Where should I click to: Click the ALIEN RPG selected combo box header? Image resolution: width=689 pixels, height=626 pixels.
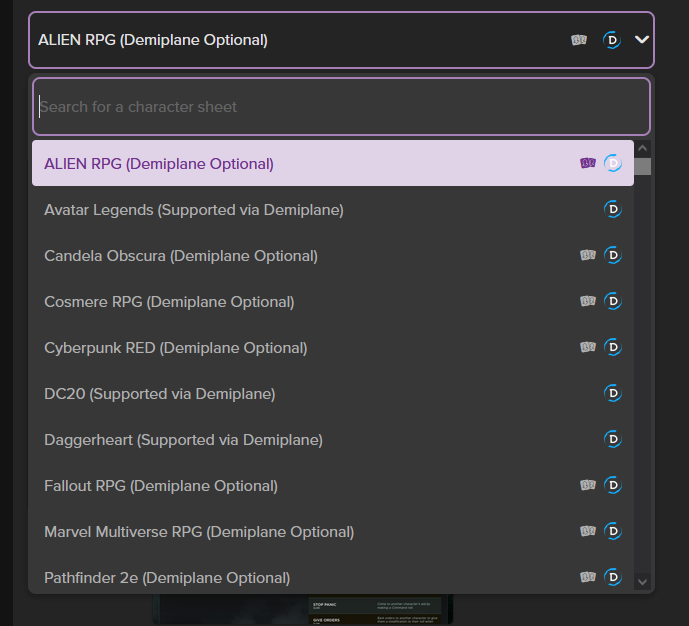point(300,40)
